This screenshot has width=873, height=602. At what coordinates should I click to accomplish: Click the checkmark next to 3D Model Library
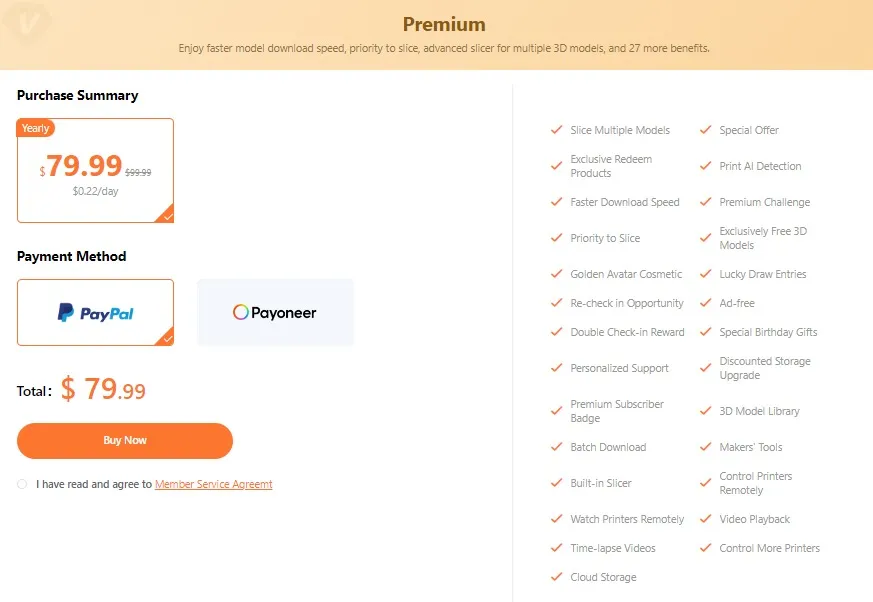pos(705,410)
